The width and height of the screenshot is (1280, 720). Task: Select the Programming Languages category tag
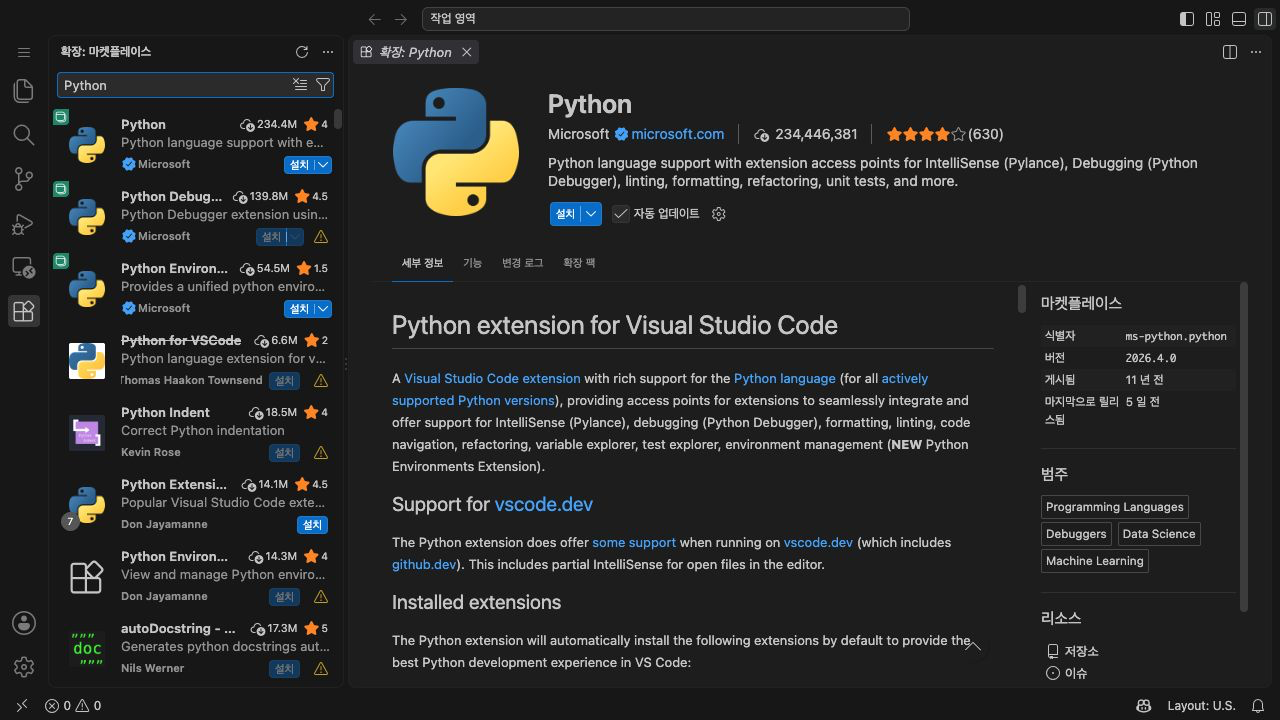click(1114, 507)
